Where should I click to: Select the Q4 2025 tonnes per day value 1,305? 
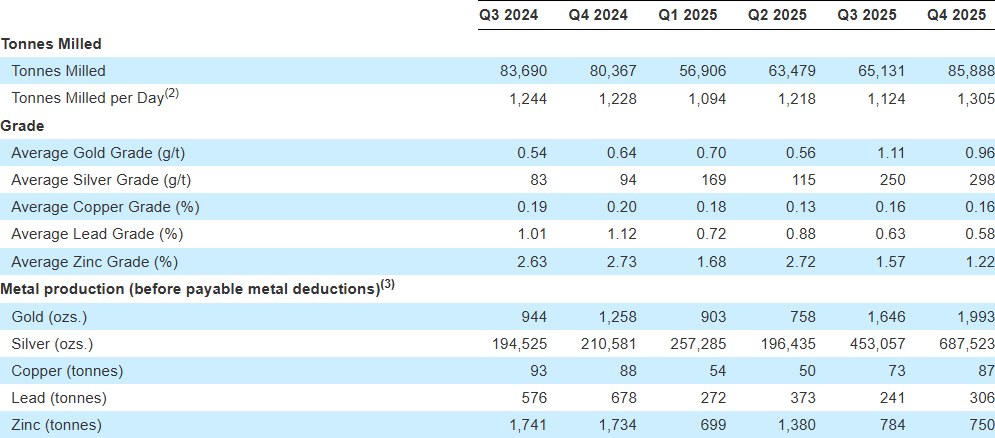tap(975, 98)
